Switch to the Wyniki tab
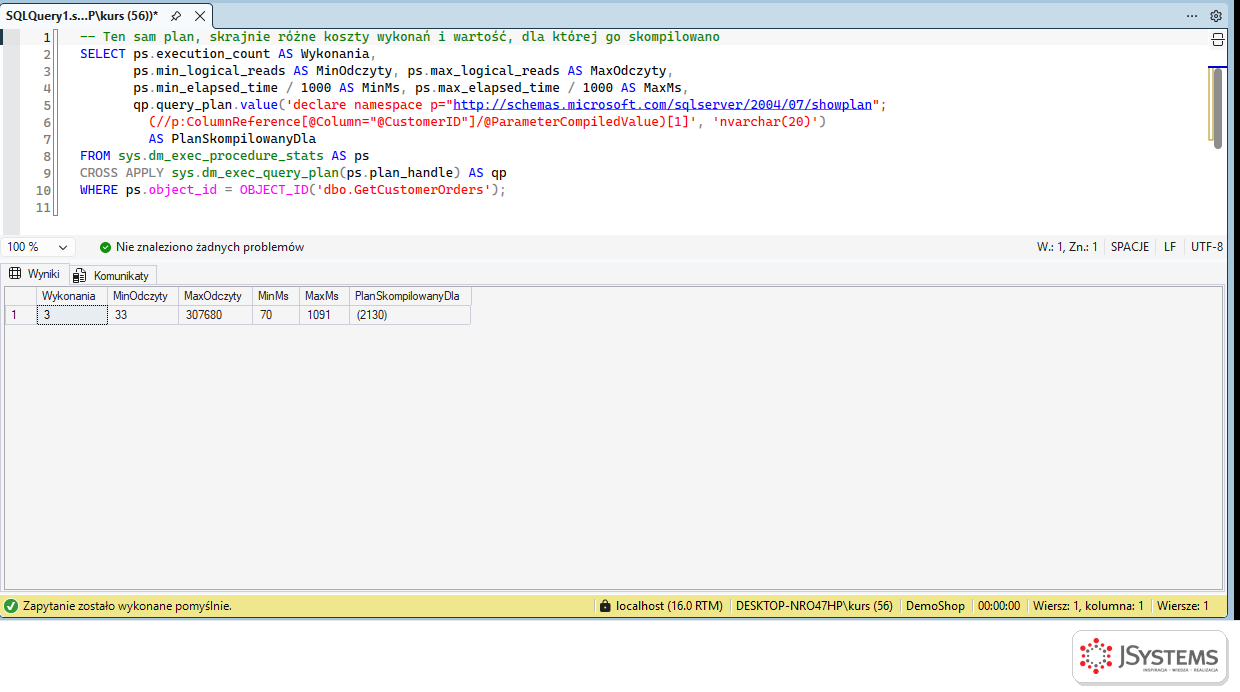The image size is (1240, 692). tap(35, 274)
